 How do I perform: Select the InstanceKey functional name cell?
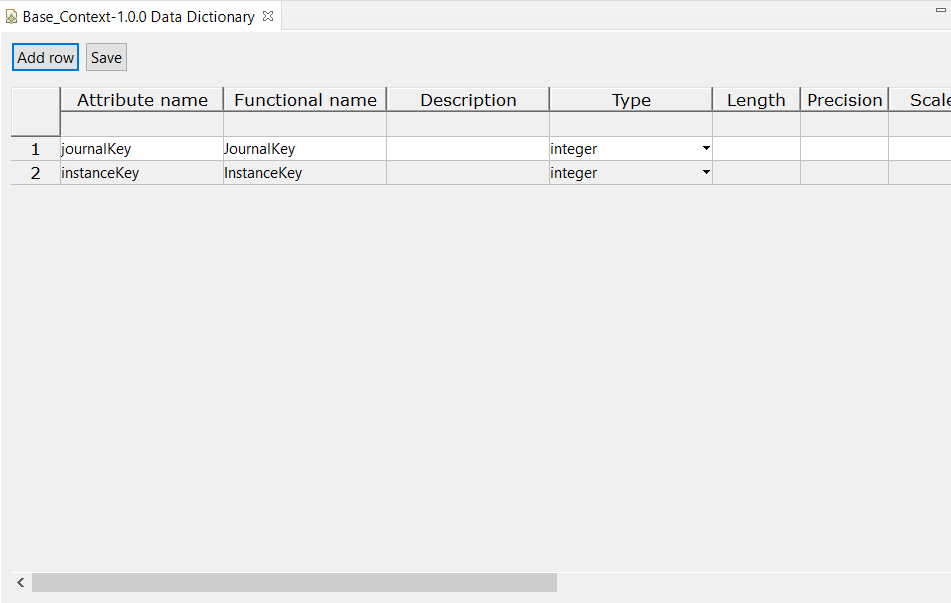coord(305,173)
